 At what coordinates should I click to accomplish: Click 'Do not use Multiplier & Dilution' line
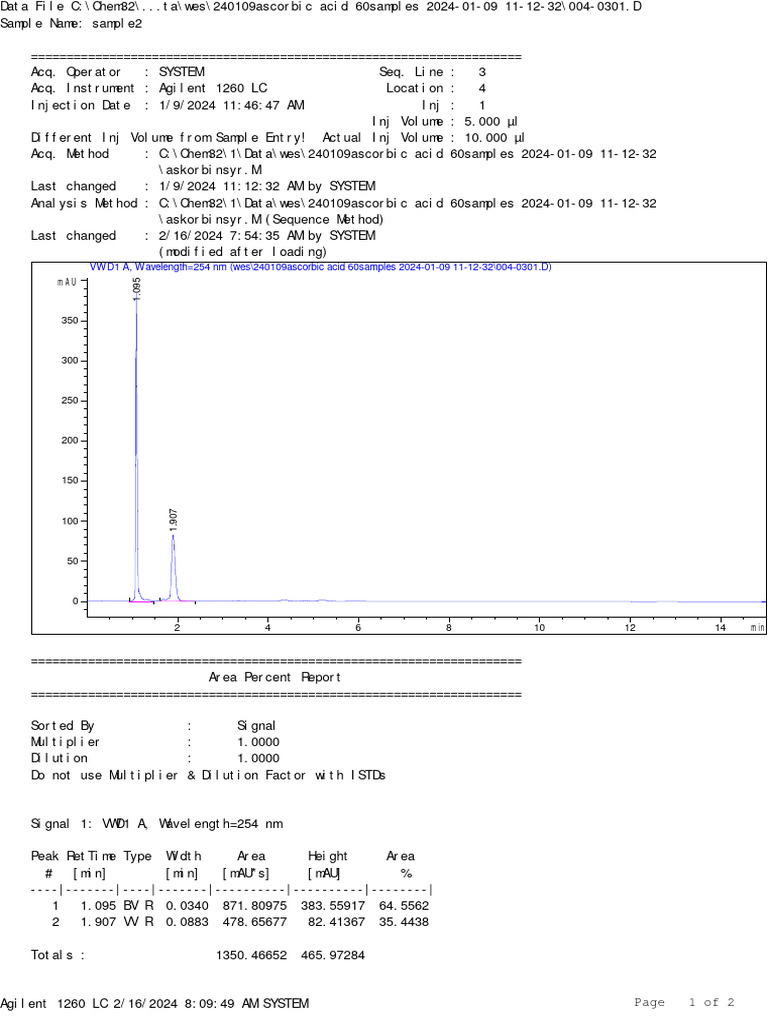[x=208, y=775]
